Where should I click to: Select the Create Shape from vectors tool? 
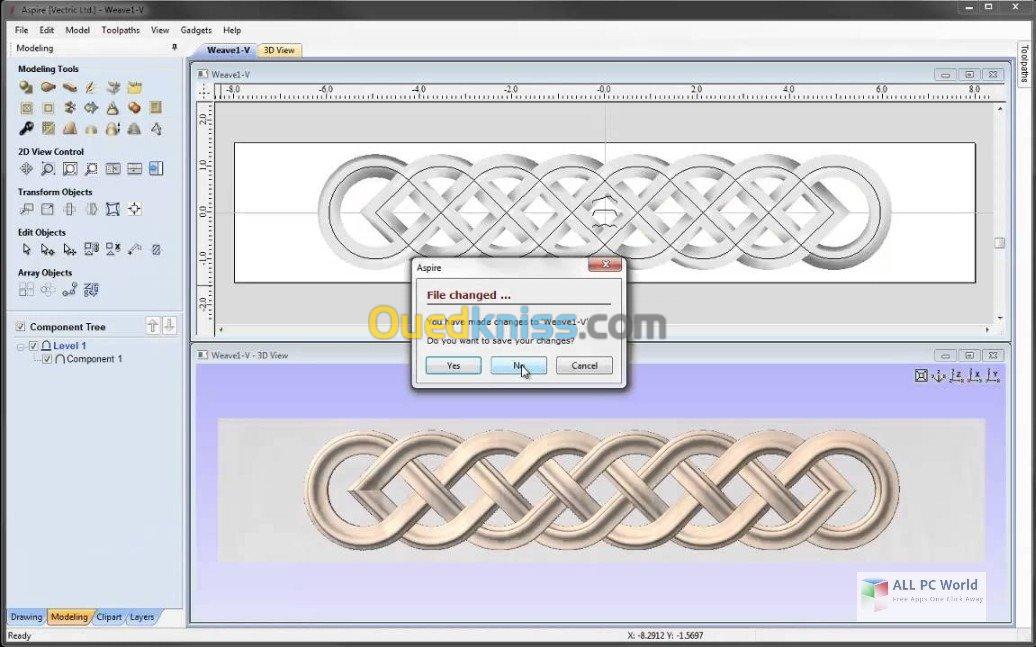(26, 87)
